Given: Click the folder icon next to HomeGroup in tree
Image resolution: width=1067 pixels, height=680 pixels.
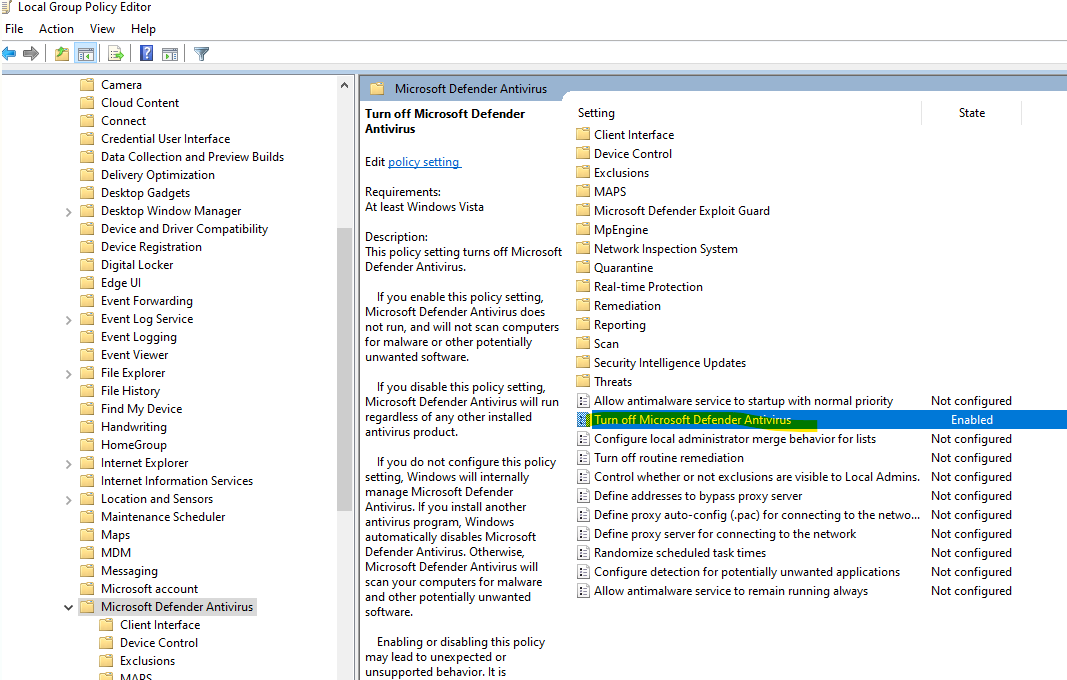Looking at the screenshot, I should coord(87,444).
